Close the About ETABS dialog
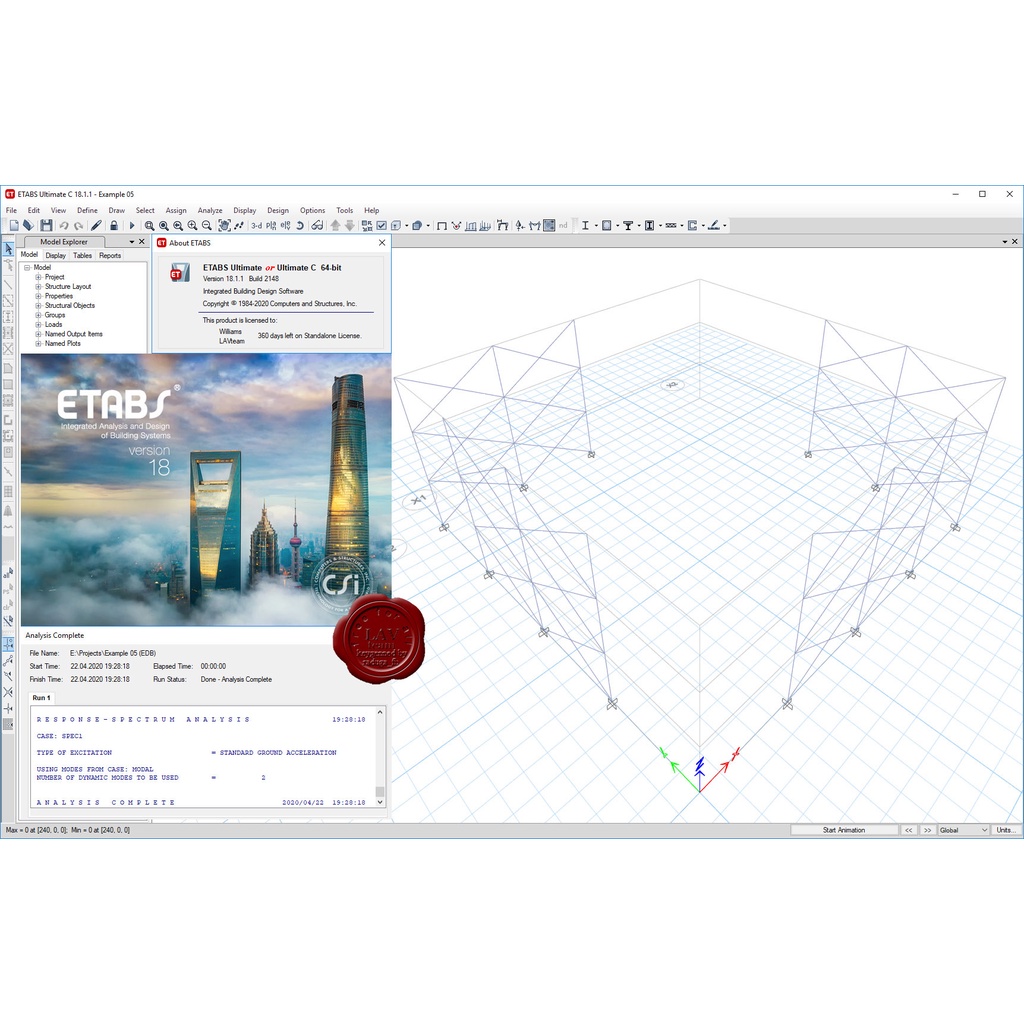The image size is (1024, 1024). point(381,243)
